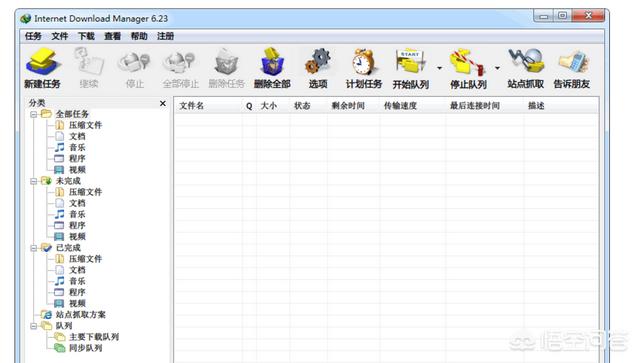640x363 pixels.
Task: Select 主要下载队列 in the tree
Action: [94, 337]
